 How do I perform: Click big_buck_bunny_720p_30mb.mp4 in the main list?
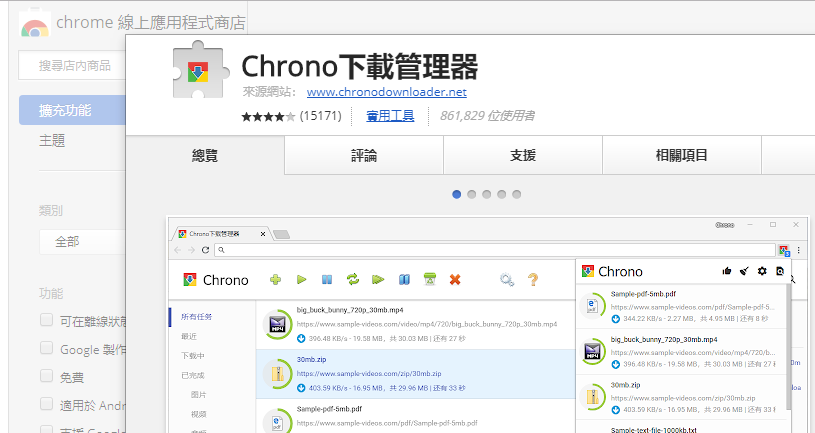tap(350, 310)
